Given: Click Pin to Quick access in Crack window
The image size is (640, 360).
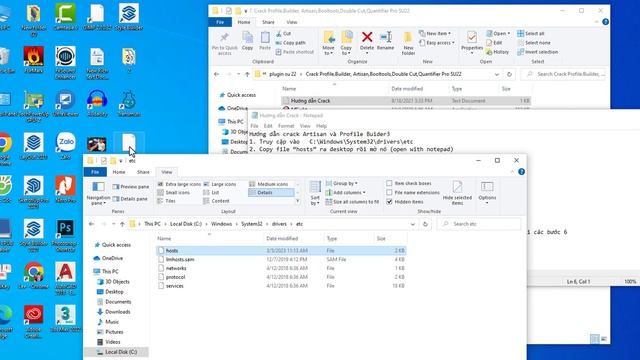Looking at the screenshot, I should (x=224, y=43).
